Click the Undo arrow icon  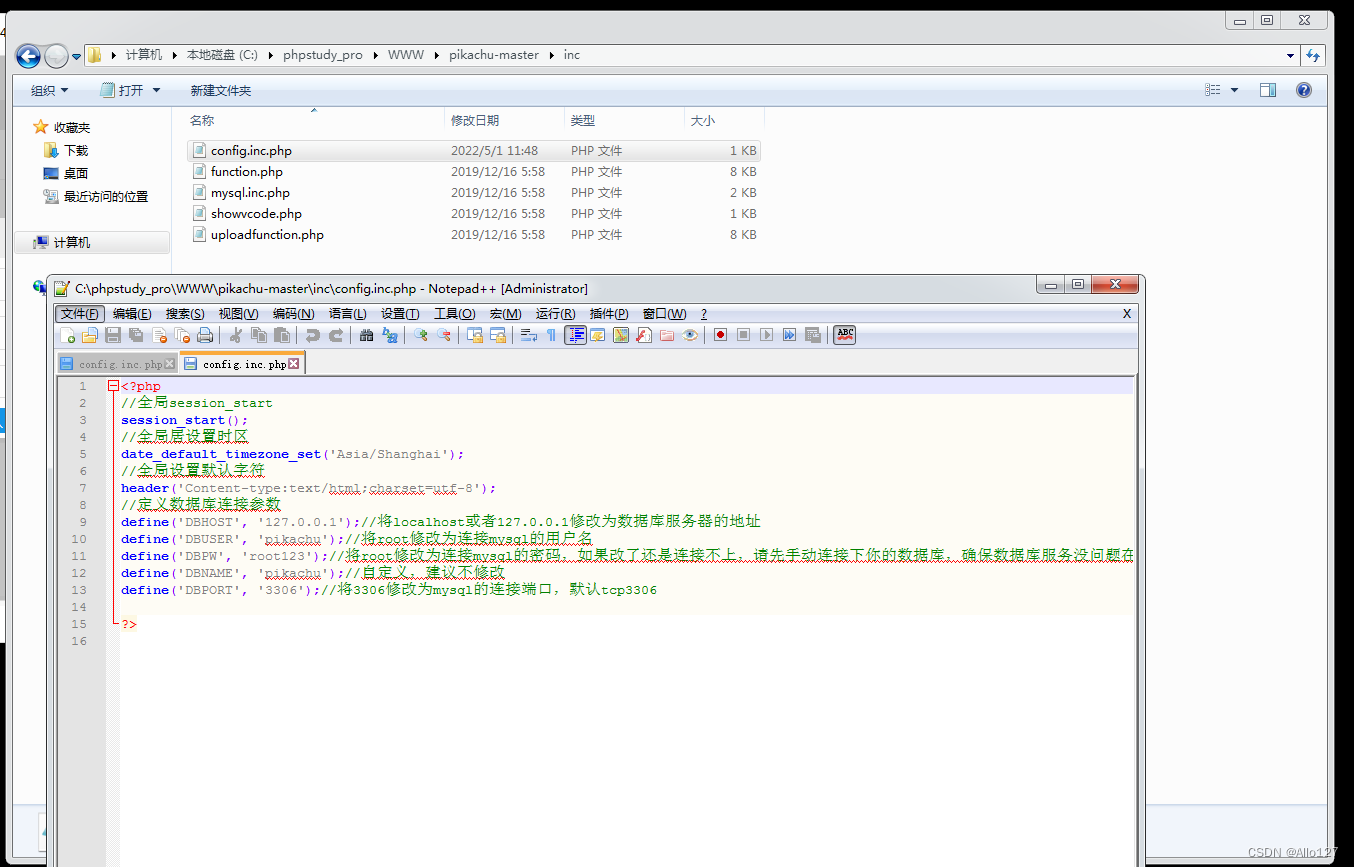(314, 335)
